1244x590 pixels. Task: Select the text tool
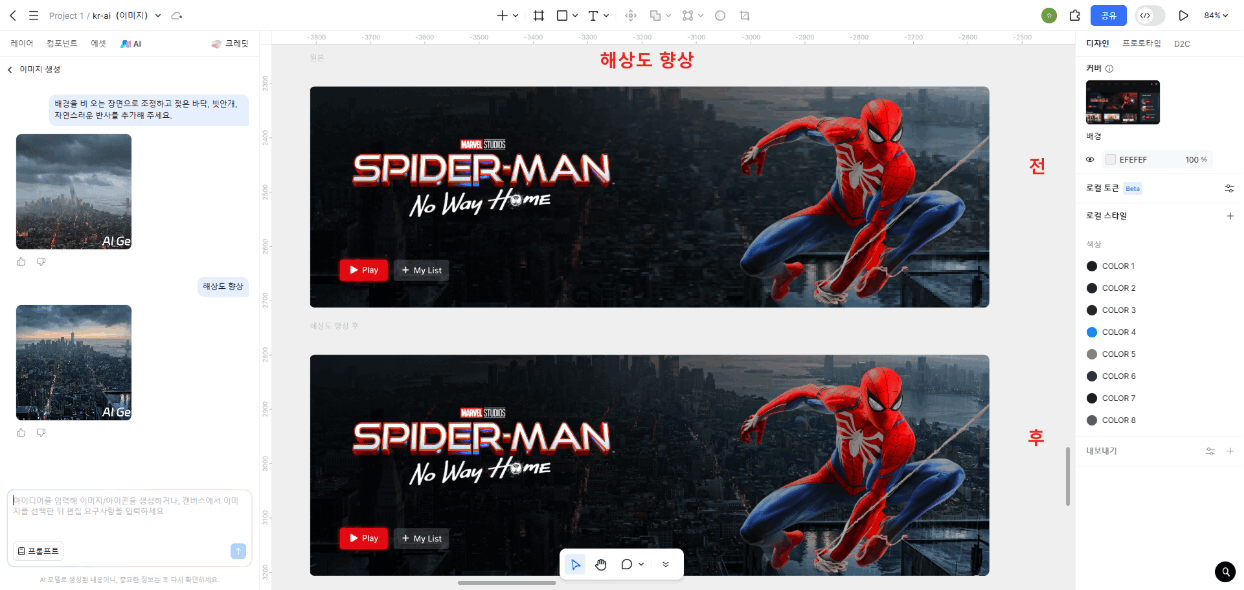pos(593,16)
